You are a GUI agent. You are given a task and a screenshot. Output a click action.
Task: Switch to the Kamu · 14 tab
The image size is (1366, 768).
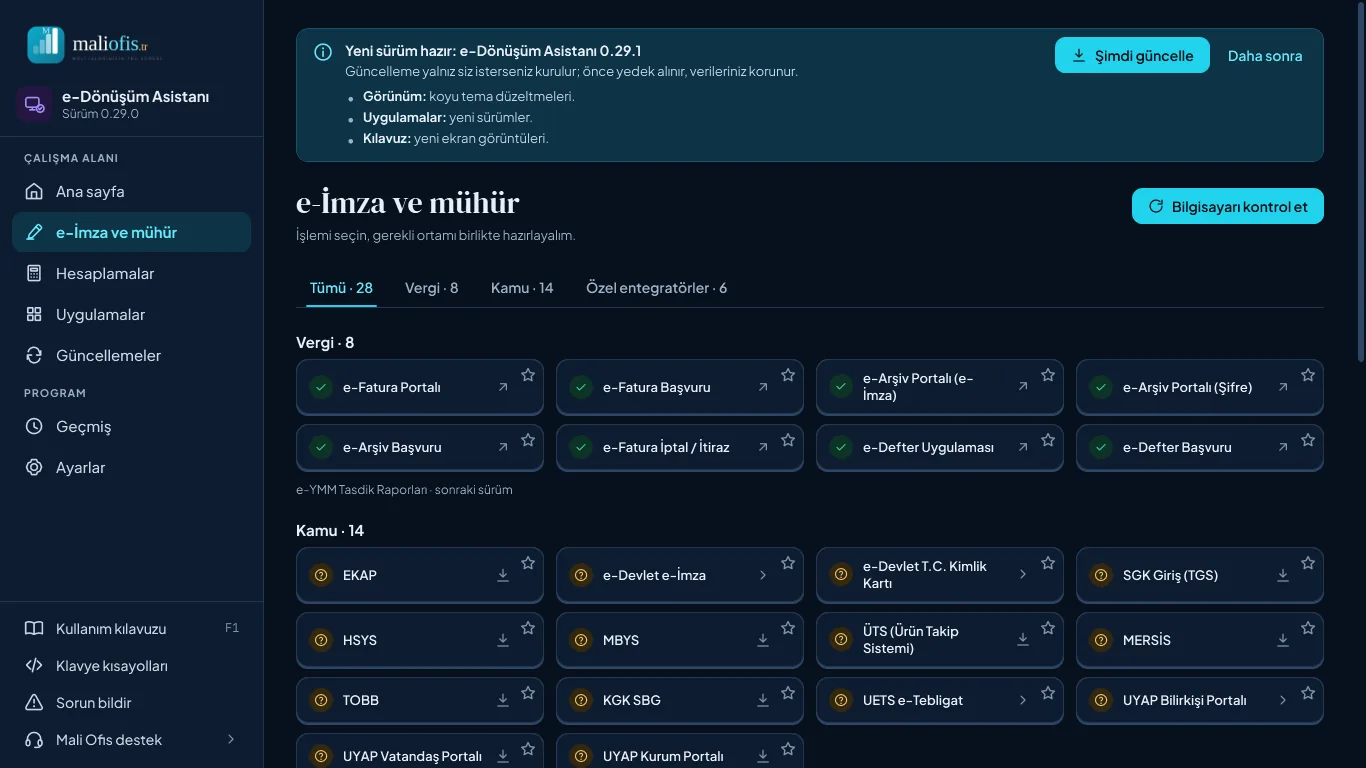tap(522, 288)
